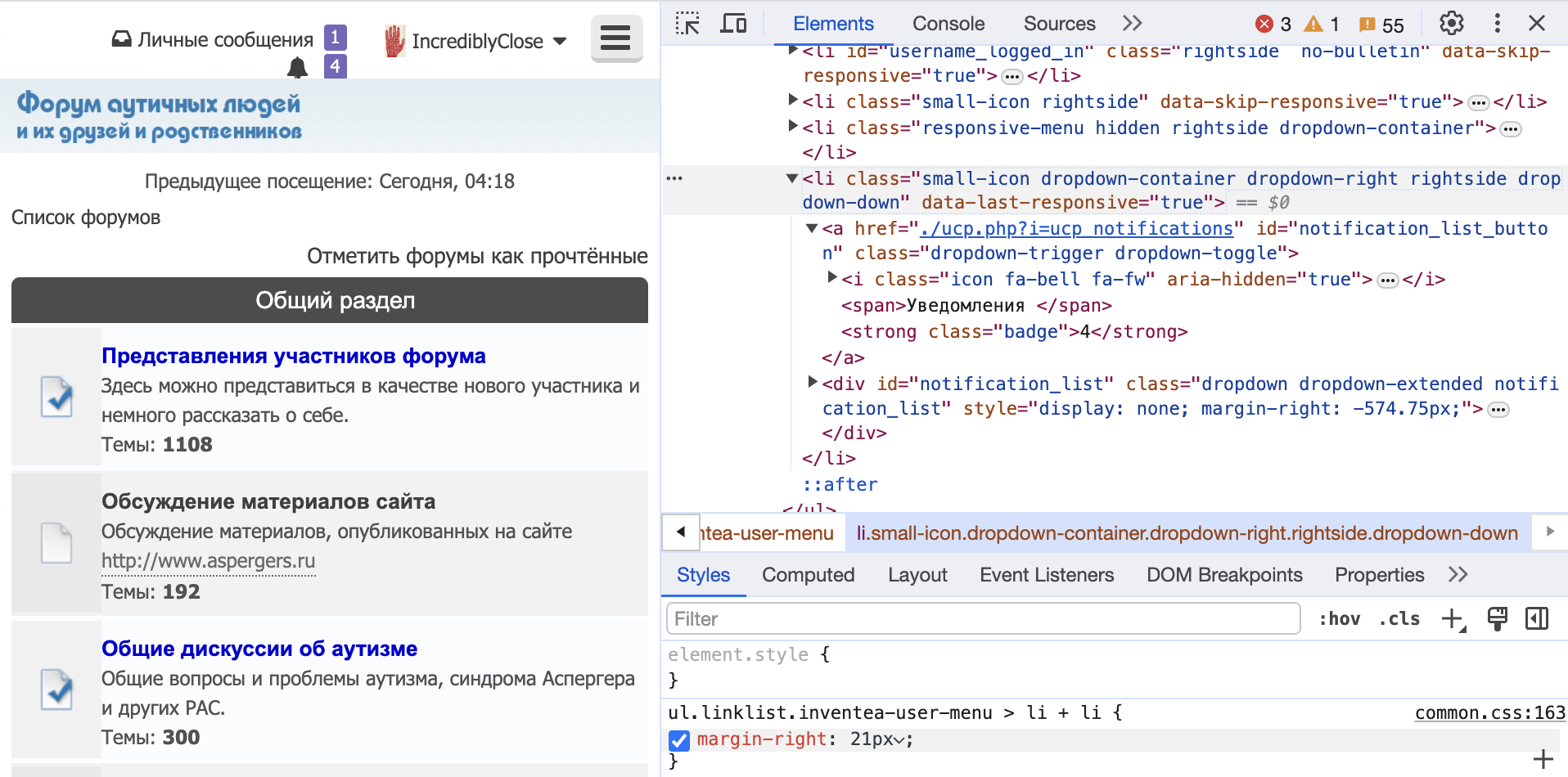Show more style pane tabs chevron
Image resolution: width=1568 pixels, height=777 pixels.
[1458, 575]
